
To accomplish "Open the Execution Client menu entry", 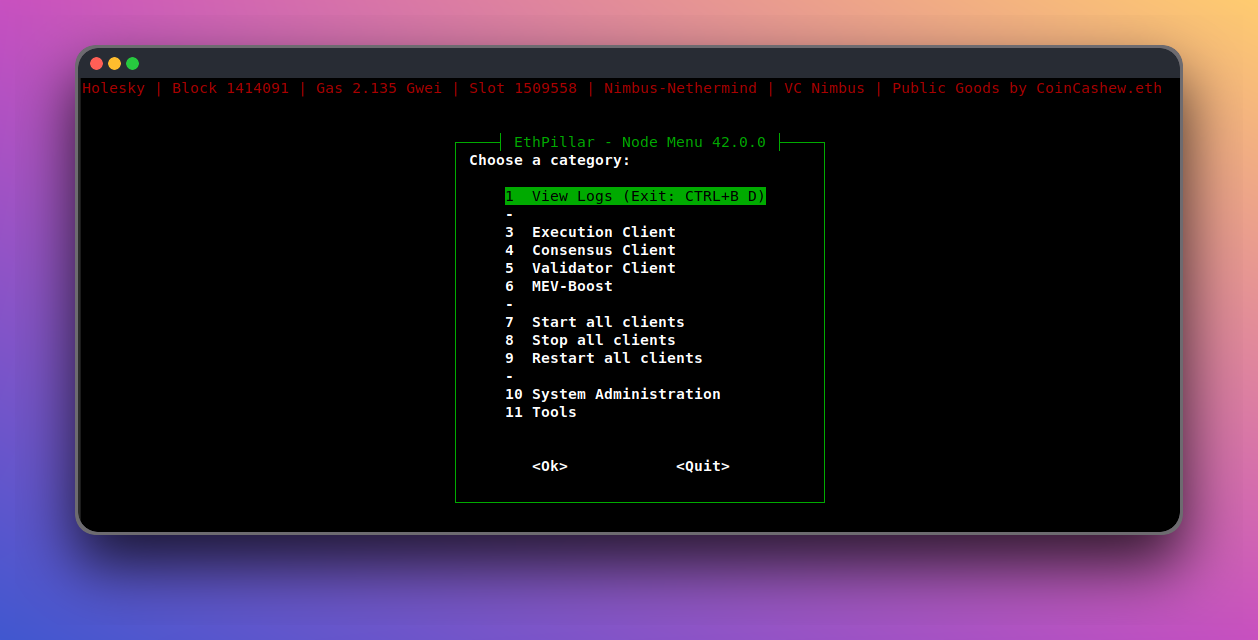I will (590, 232).
